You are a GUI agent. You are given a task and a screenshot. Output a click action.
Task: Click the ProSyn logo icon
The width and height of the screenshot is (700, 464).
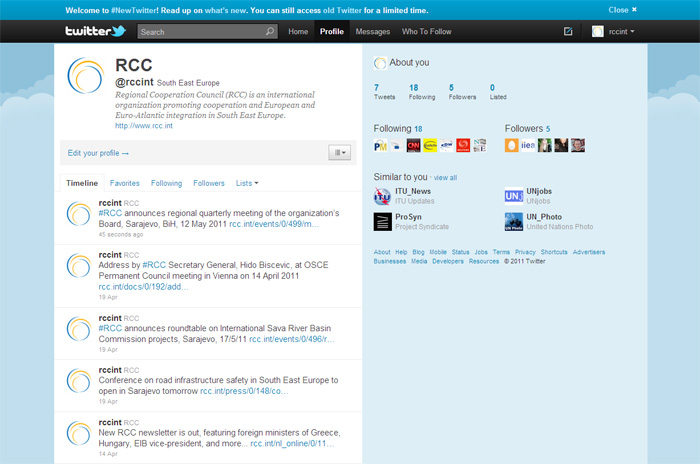383,222
